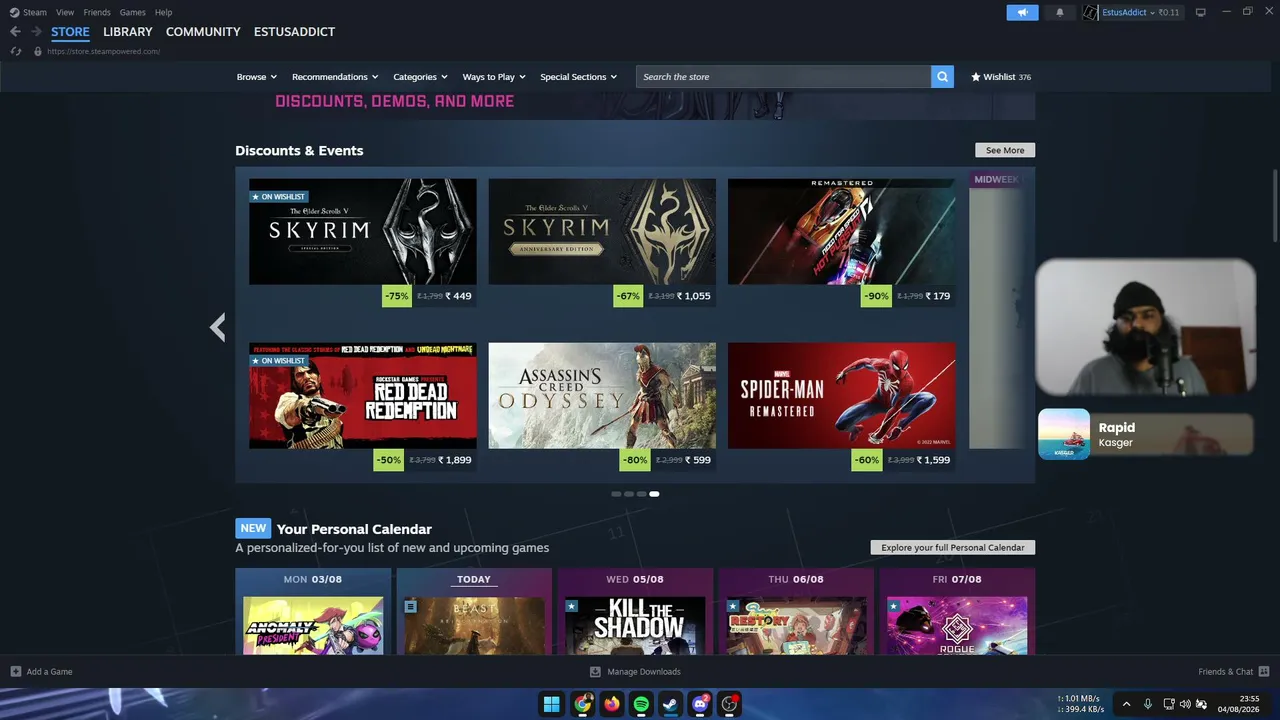The image size is (1280, 720).
Task: Open the Hot Pursuit Remastered deal
Action: pos(841,243)
